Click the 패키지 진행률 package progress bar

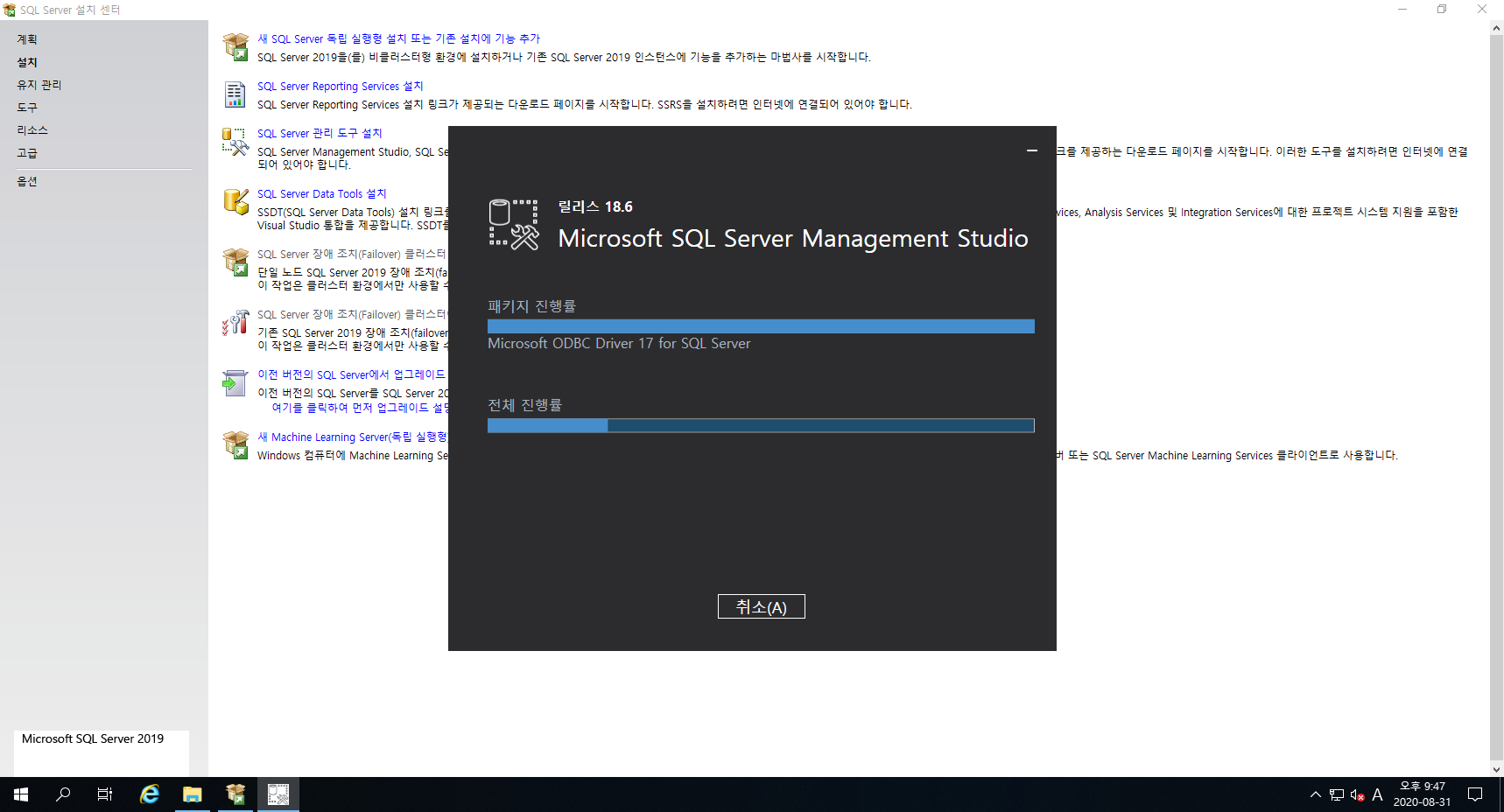point(761,326)
